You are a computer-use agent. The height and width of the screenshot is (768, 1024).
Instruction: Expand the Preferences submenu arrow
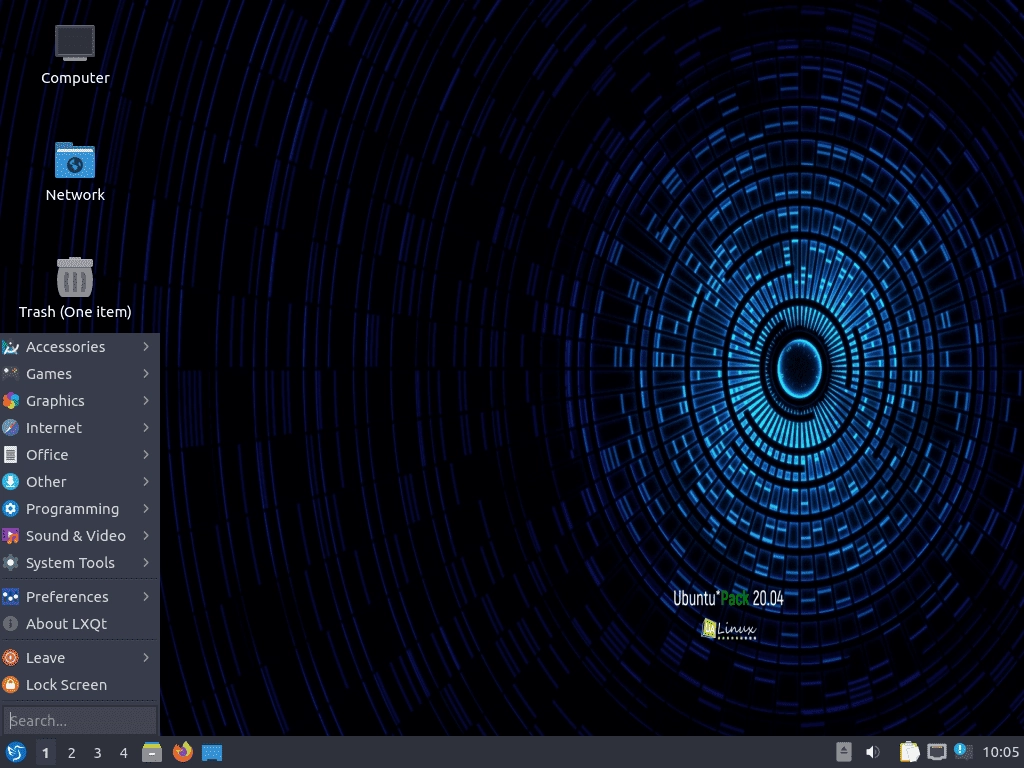click(146, 596)
